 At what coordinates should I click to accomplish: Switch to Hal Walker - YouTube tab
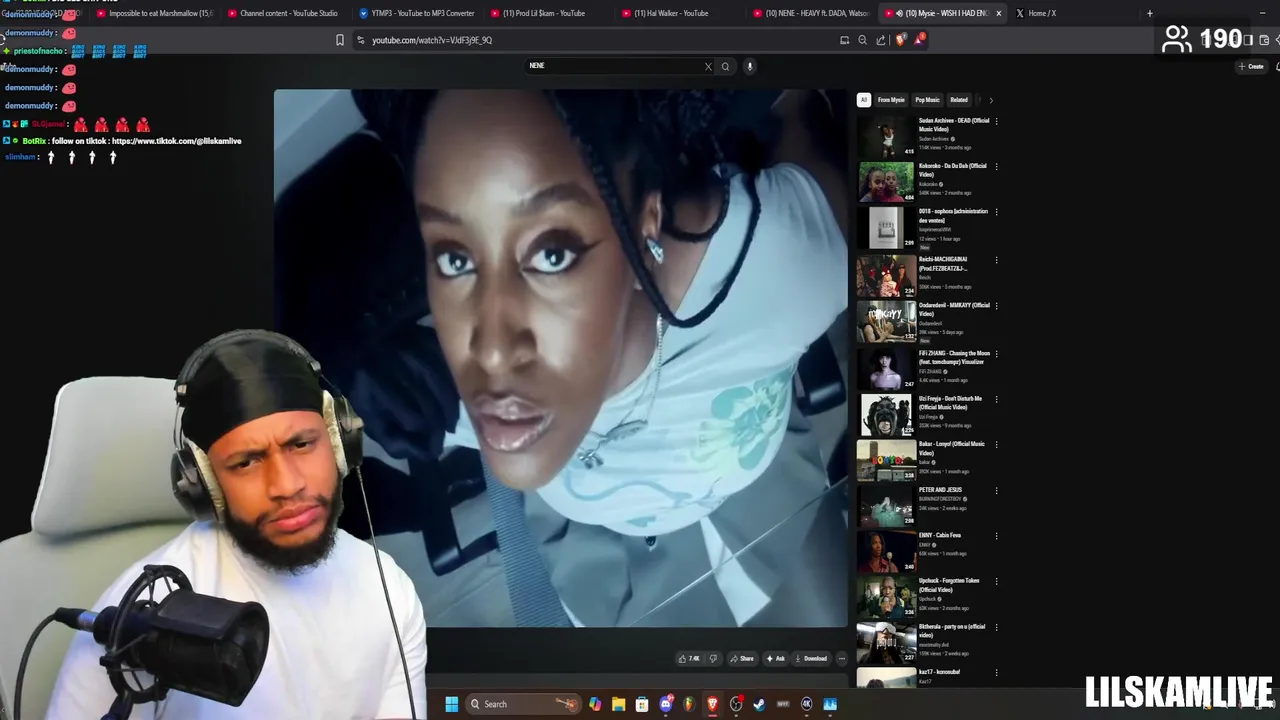(x=678, y=13)
